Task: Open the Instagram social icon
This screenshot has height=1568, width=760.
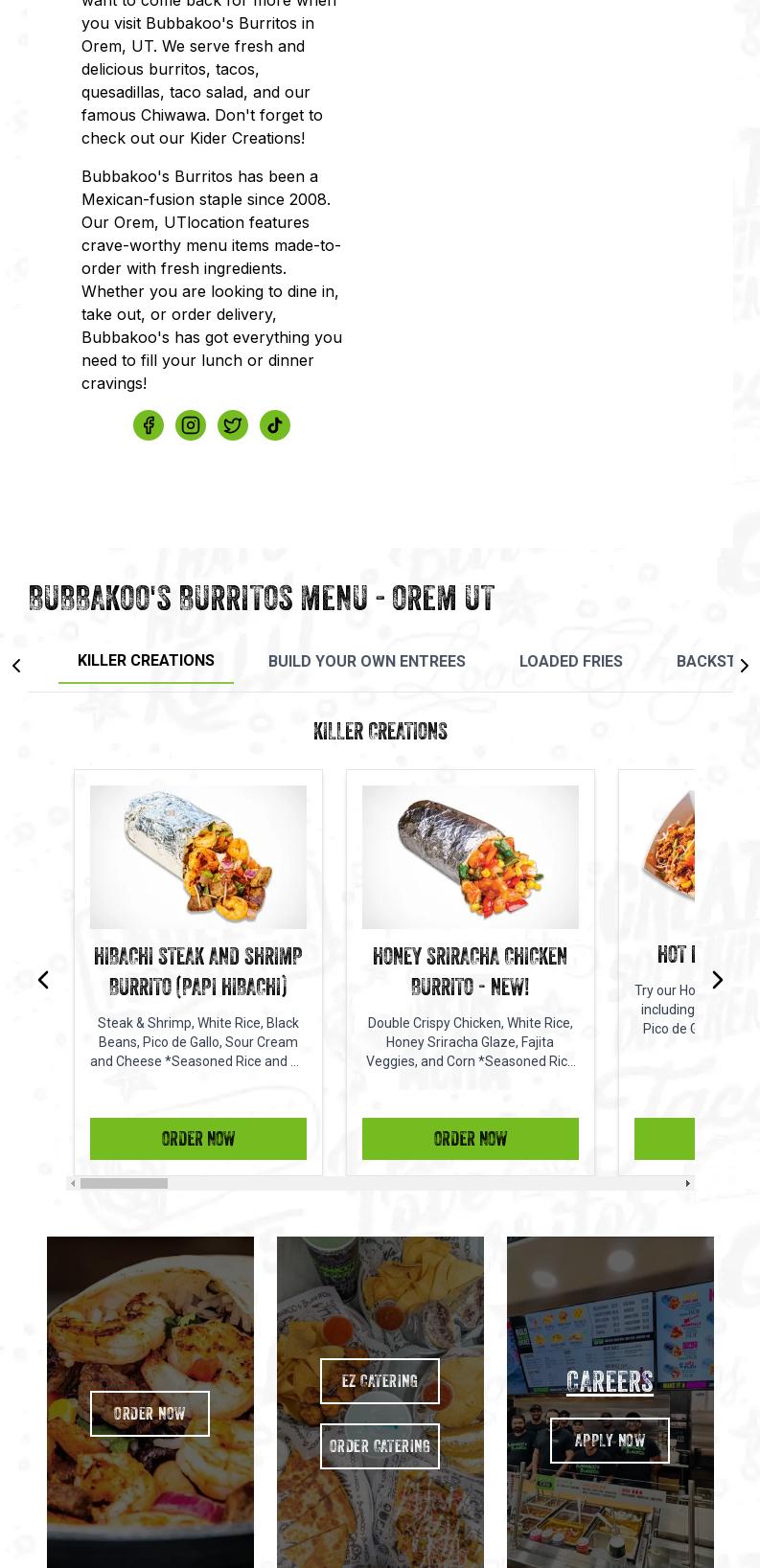Action: click(191, 425)
